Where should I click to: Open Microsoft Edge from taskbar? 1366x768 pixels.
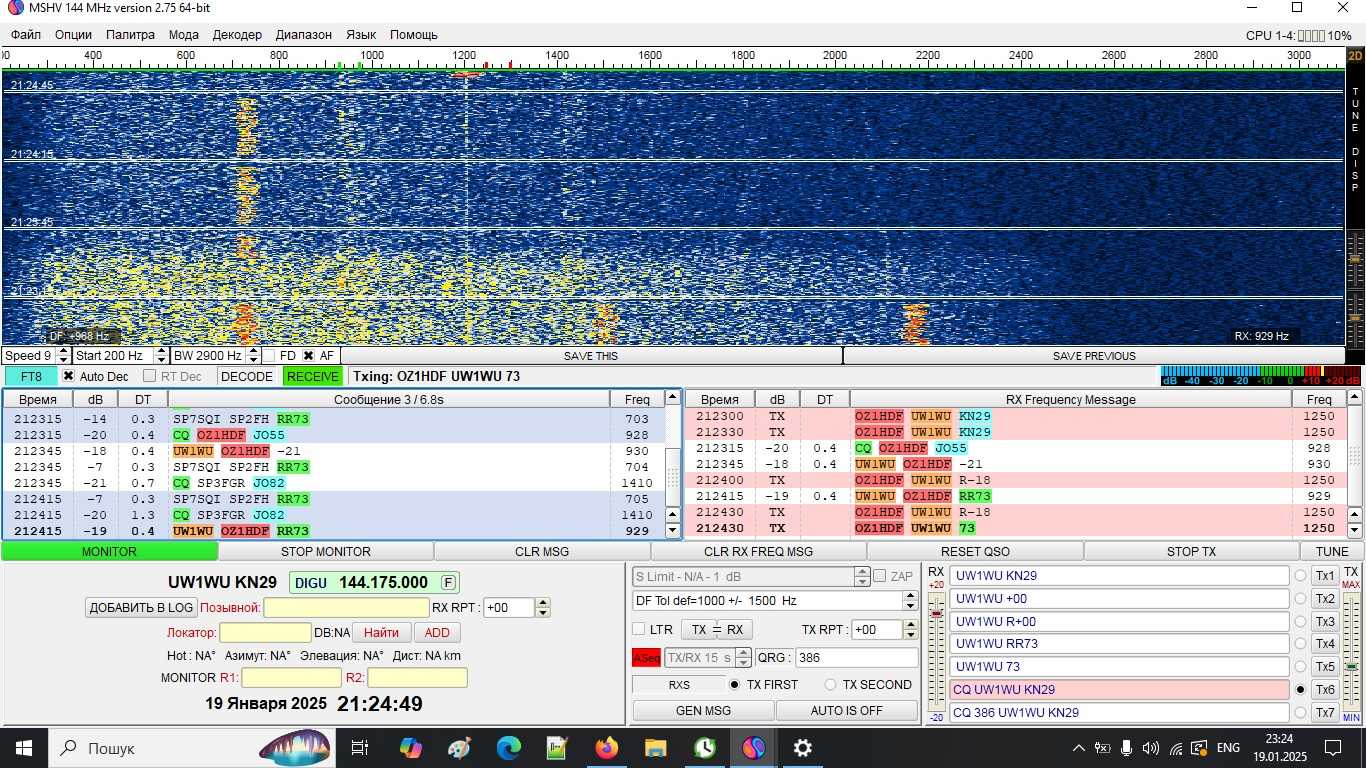(x=509, y=748)
